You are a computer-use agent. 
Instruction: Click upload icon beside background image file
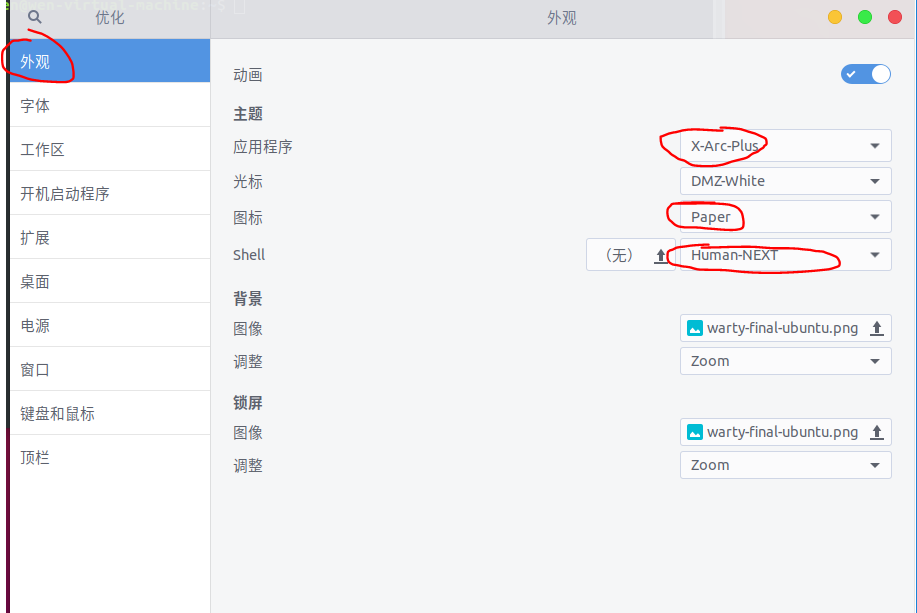coord(876,328)
